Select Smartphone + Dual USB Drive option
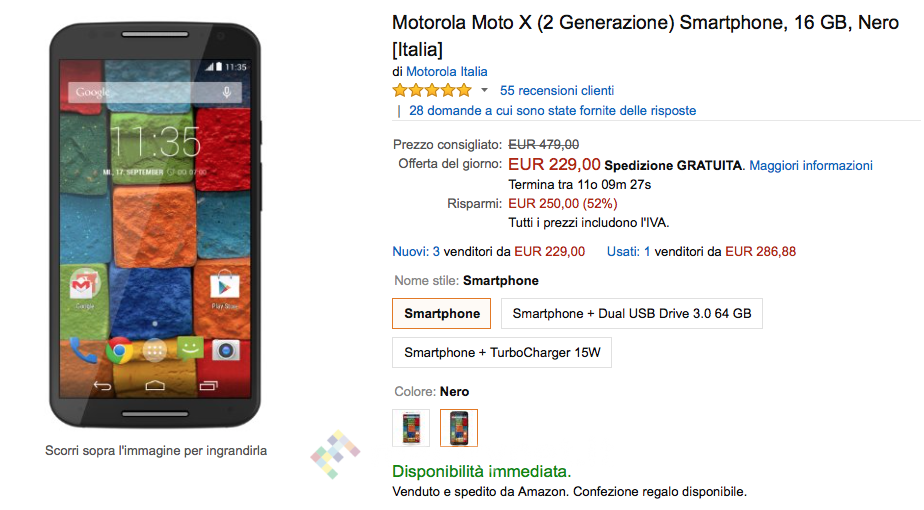 [631, 313]
